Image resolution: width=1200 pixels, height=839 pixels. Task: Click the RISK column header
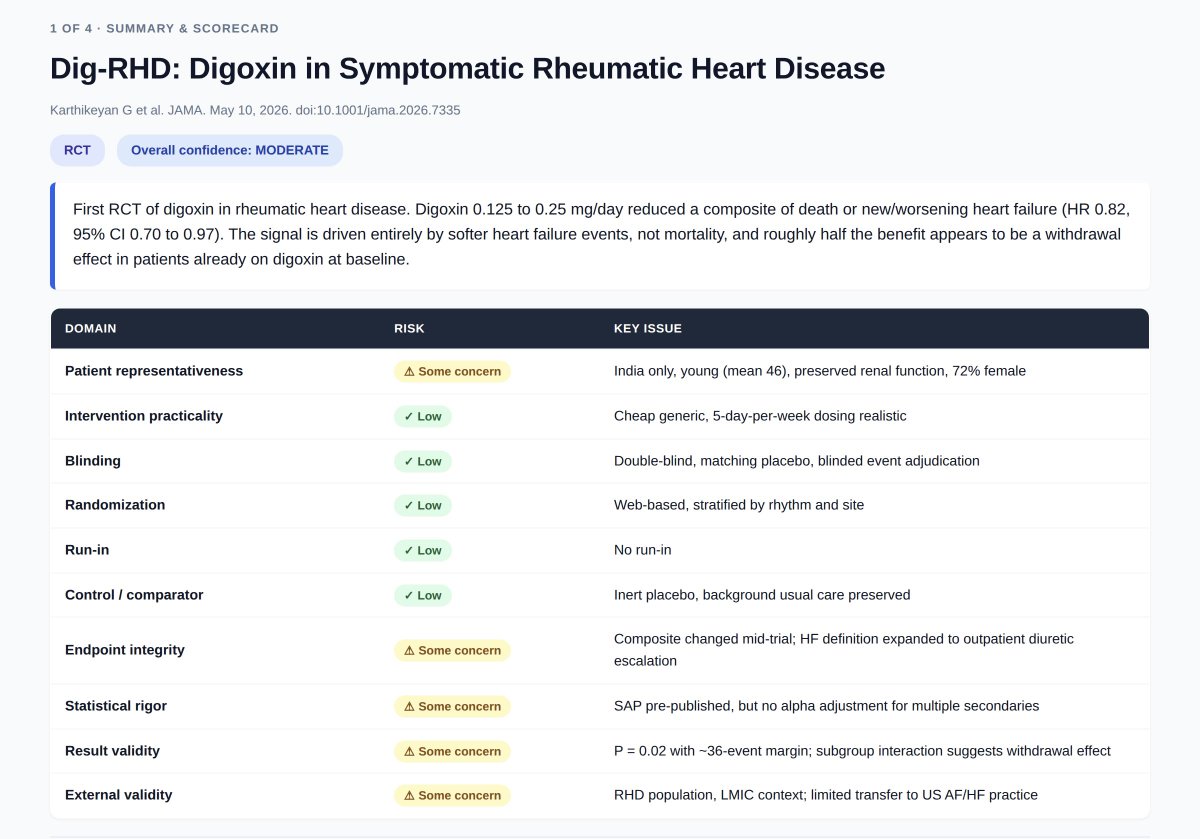coord(409,328)
